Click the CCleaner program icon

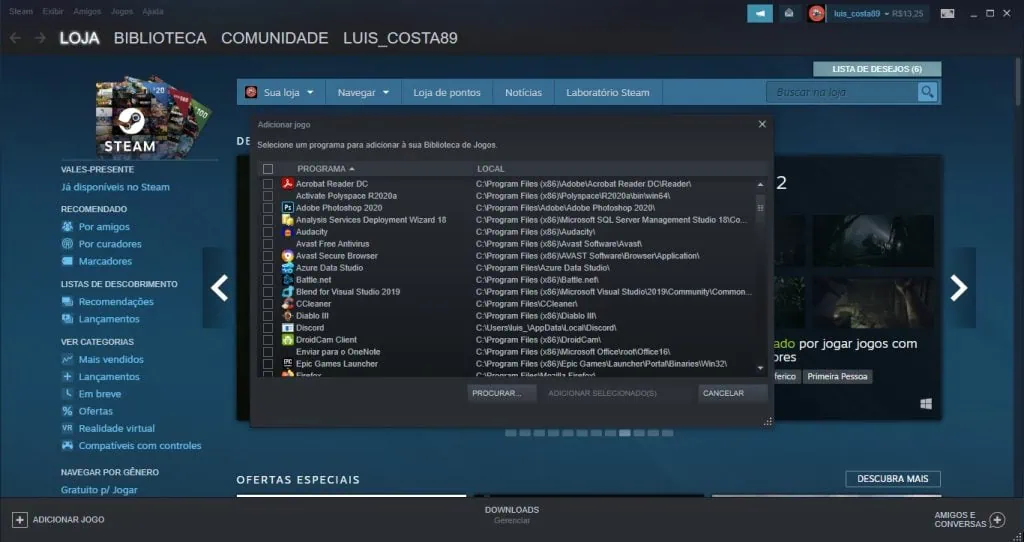pos(287,304)
